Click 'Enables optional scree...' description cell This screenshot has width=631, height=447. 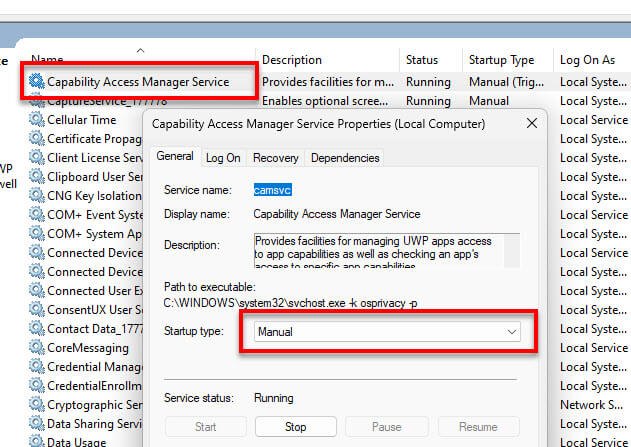click(x=325, y=101)
